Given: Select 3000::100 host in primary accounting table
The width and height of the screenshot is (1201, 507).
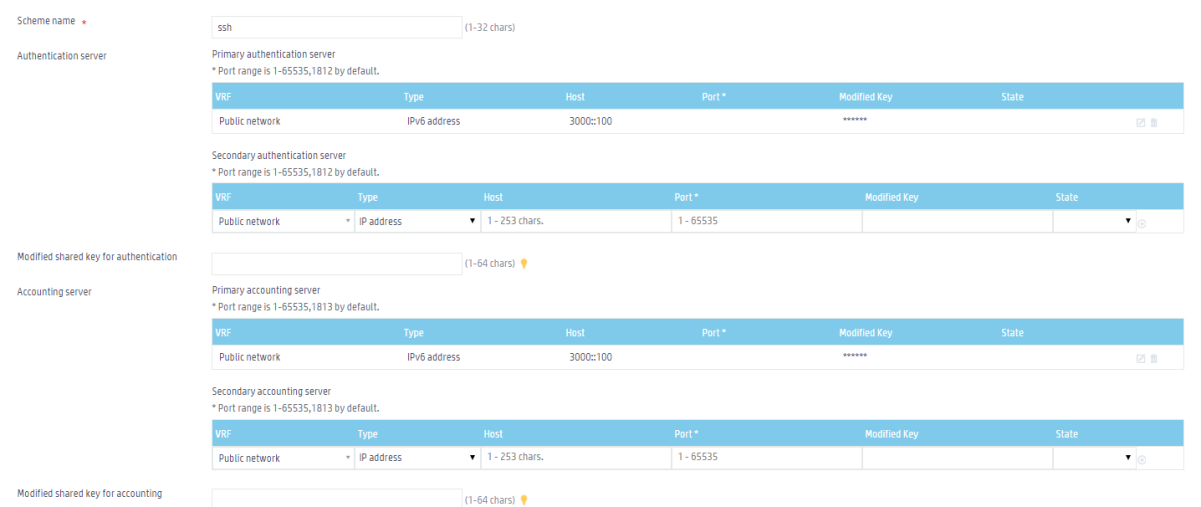Looking at the screenshot, I should click(590, 357).
